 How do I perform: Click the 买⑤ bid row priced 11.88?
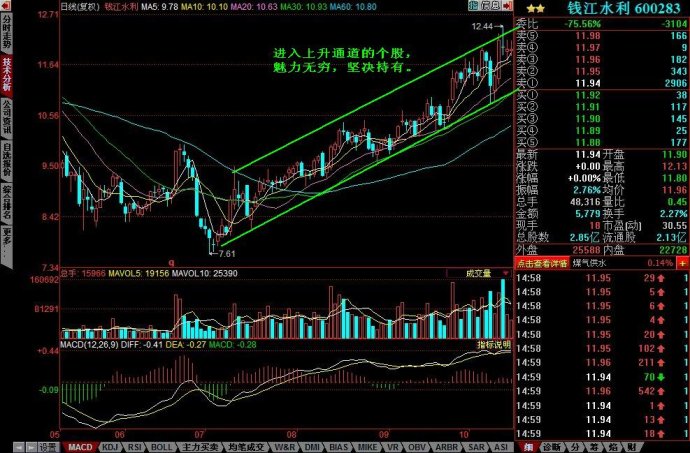pyautogui.click(x=602, y=143)
